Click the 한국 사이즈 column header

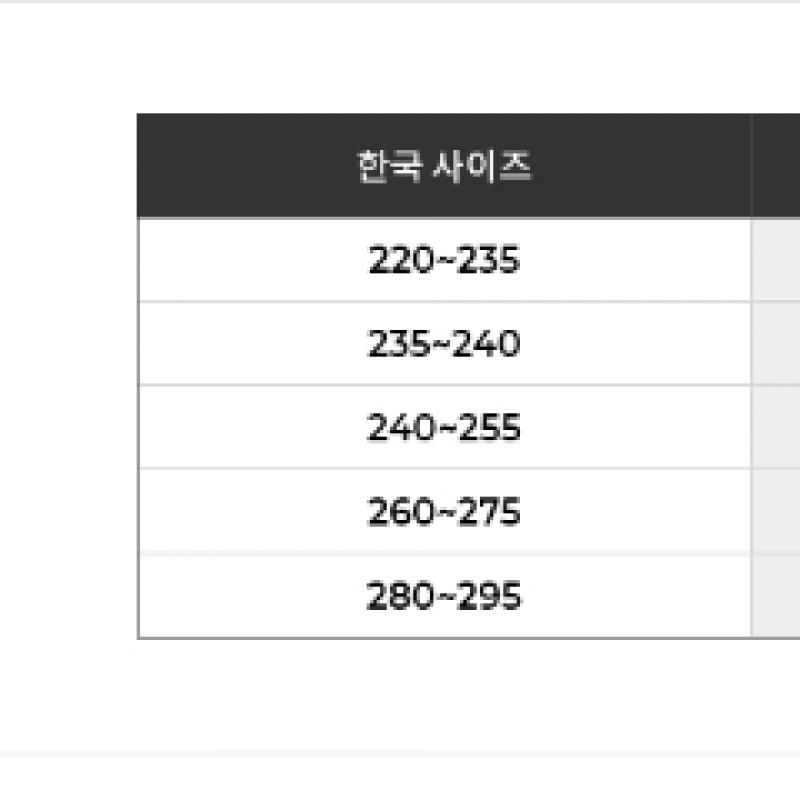coord(444,166)
